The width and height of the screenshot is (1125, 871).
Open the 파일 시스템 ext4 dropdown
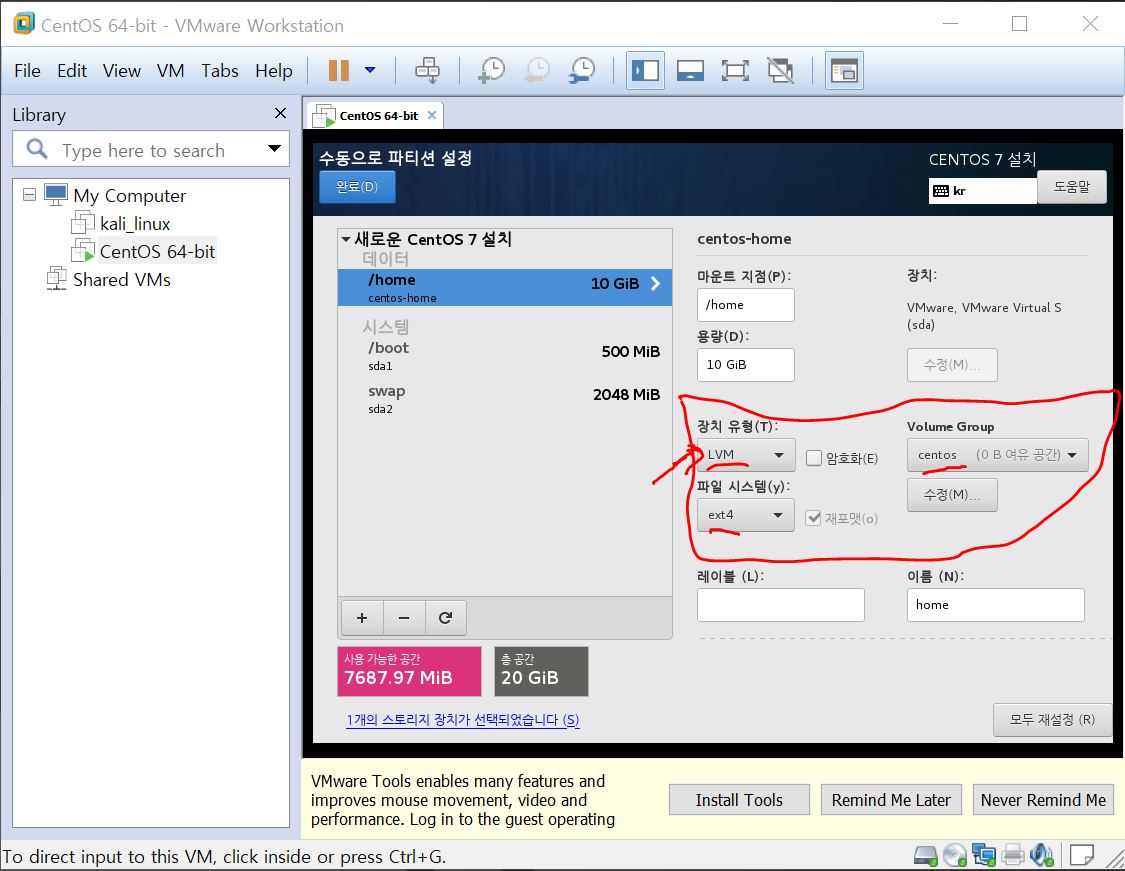click(x=745, y=515)
